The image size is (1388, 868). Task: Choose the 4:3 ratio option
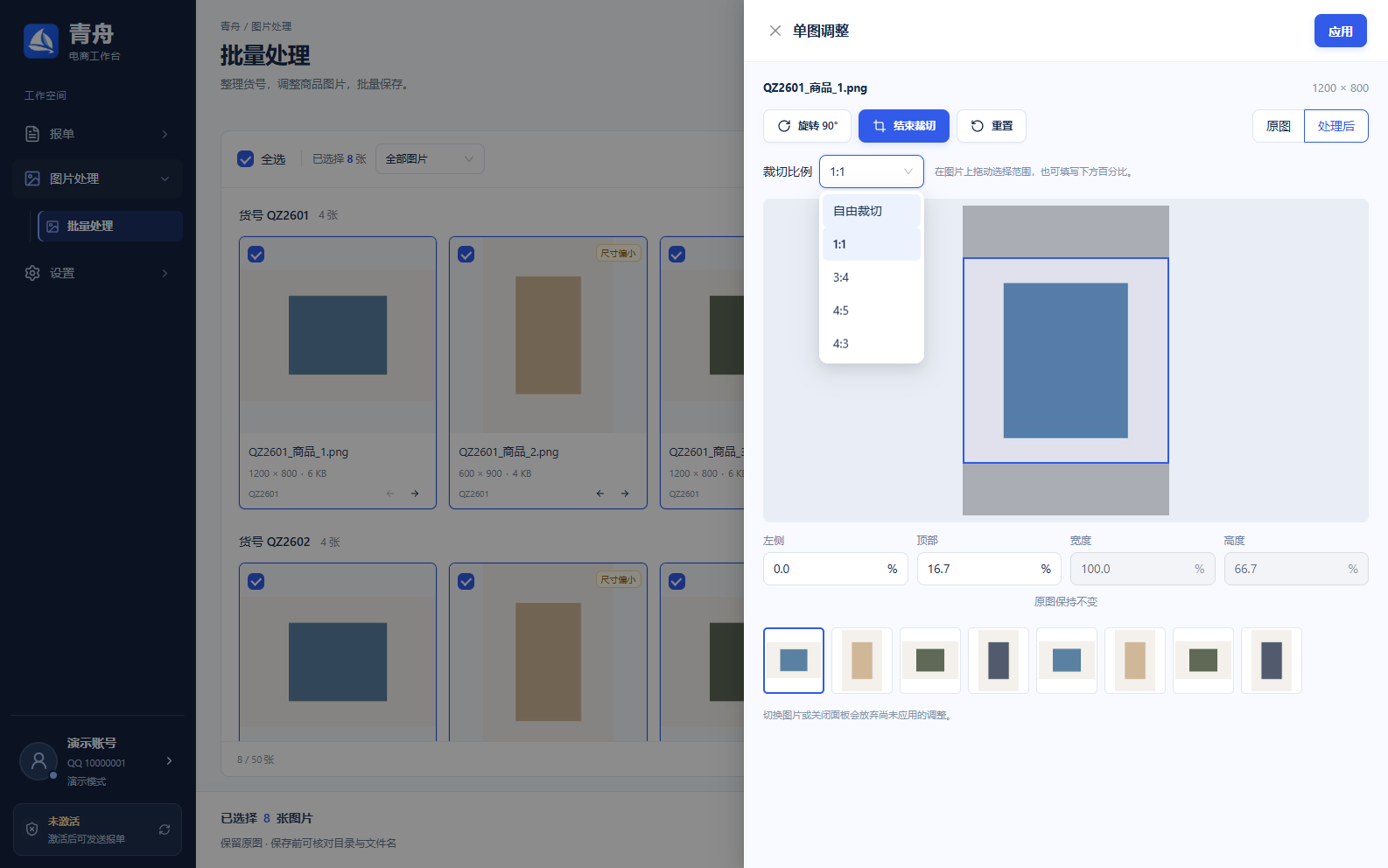coord(871,344)
